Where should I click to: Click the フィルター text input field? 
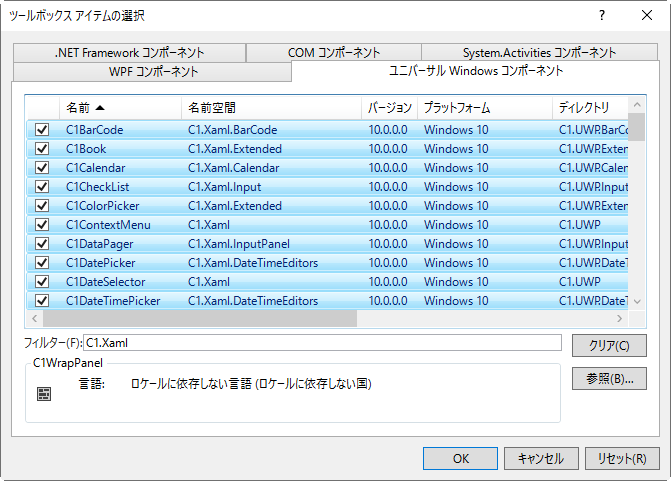[x=322, y=343]
